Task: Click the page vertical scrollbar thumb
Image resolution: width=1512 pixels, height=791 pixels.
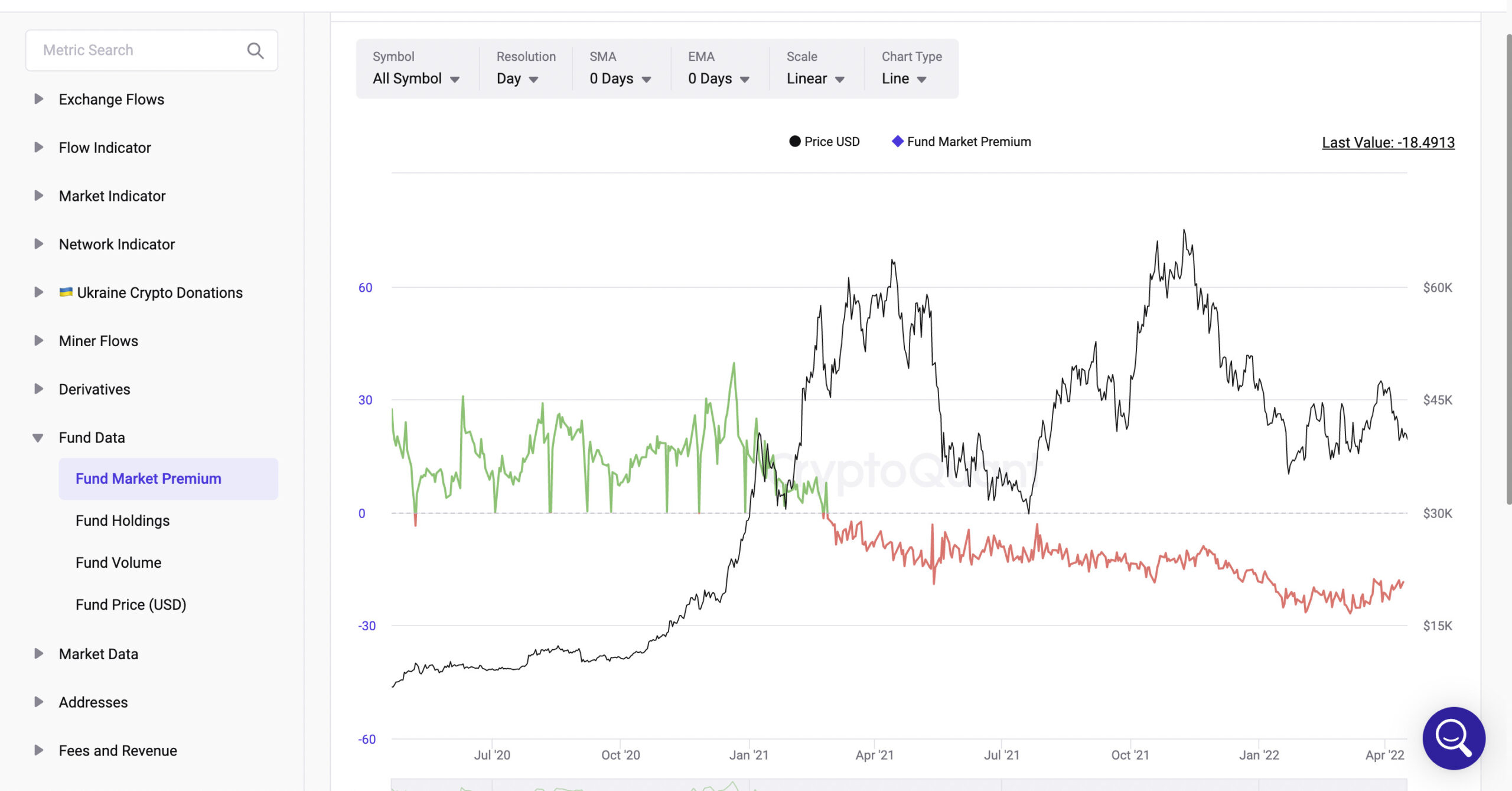Action: [1508, 269]
